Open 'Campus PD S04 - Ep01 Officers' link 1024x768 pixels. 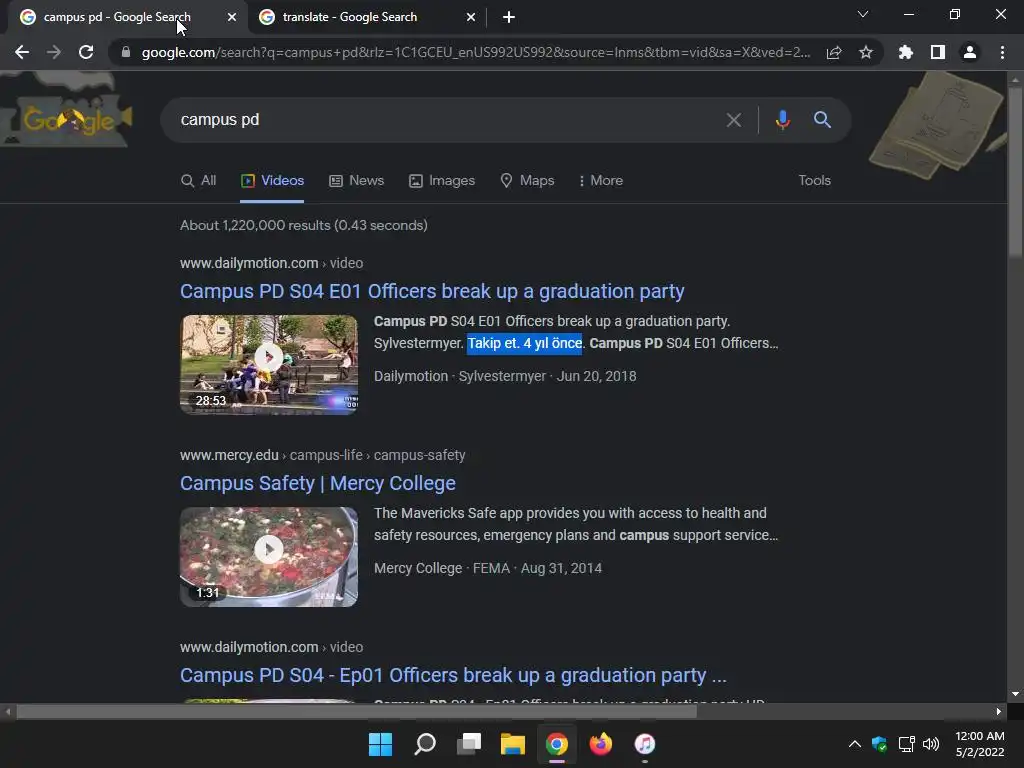point(453,675)
